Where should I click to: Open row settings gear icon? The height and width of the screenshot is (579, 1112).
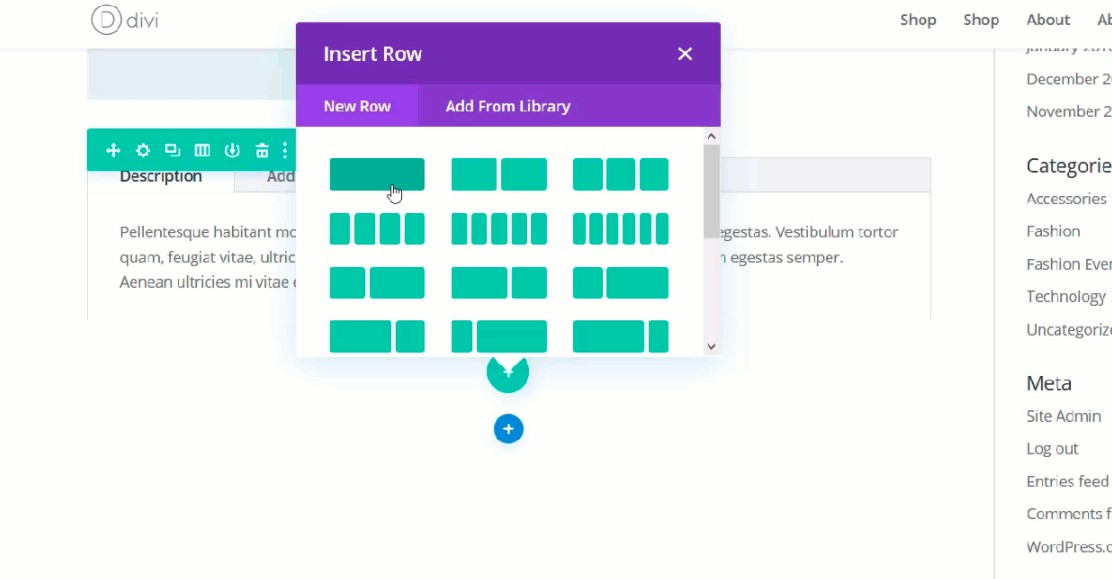click(x=143, y=150)
